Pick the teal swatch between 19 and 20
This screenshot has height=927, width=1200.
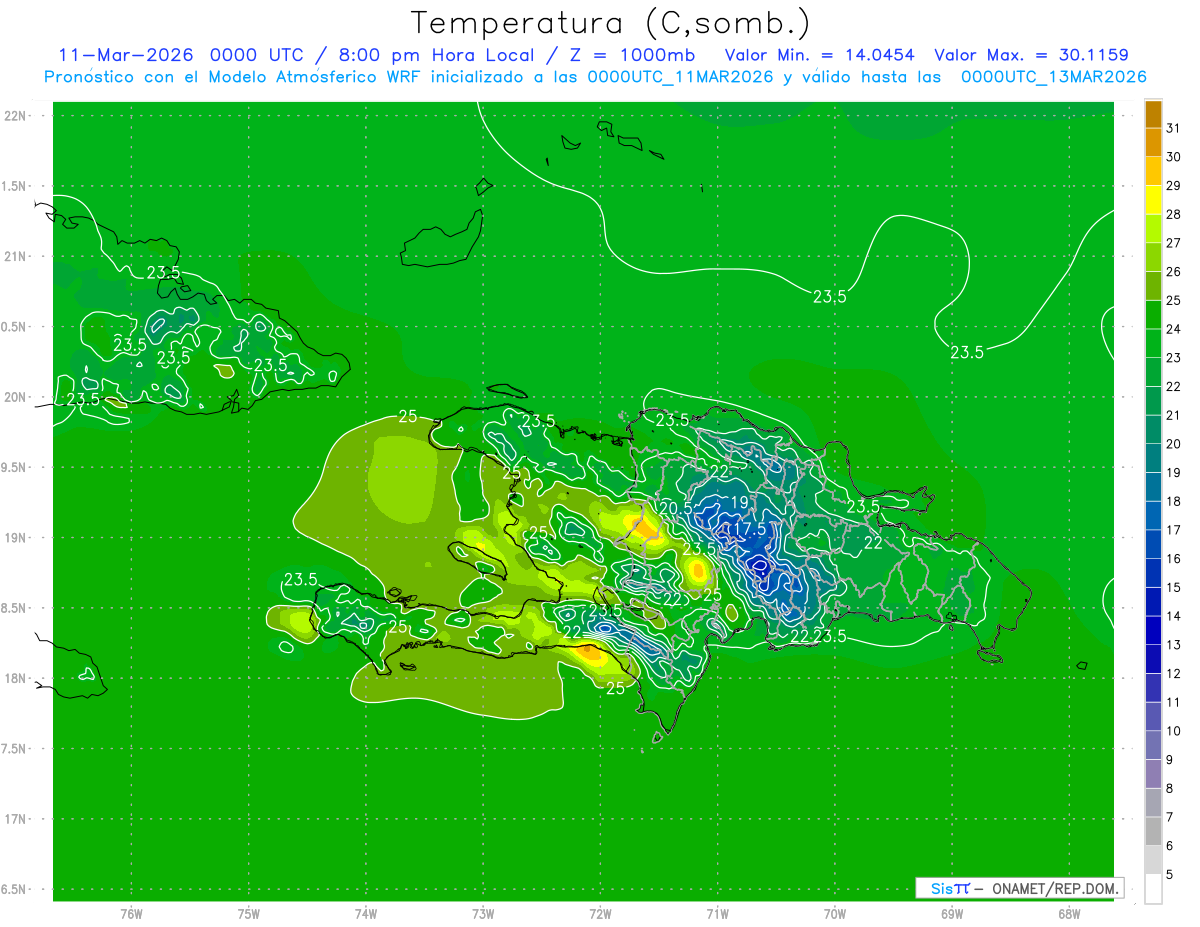tap(1153, 459)
